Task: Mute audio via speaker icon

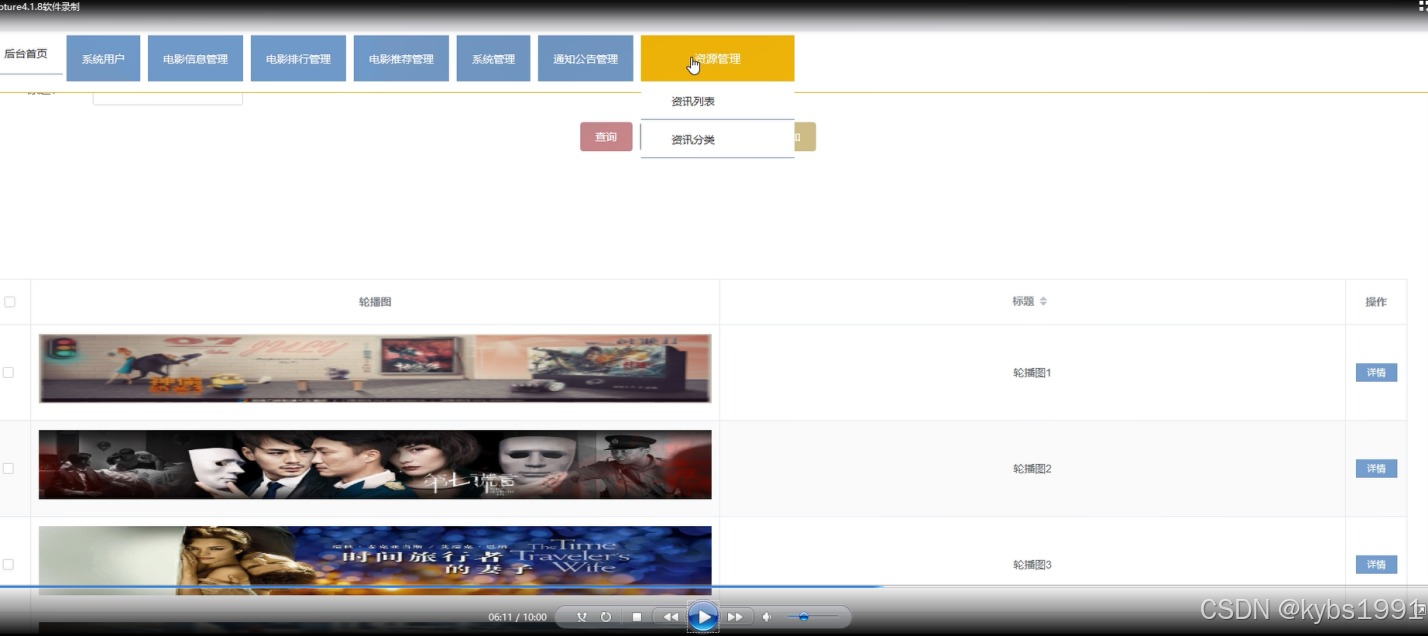Action: coord(767,617)
